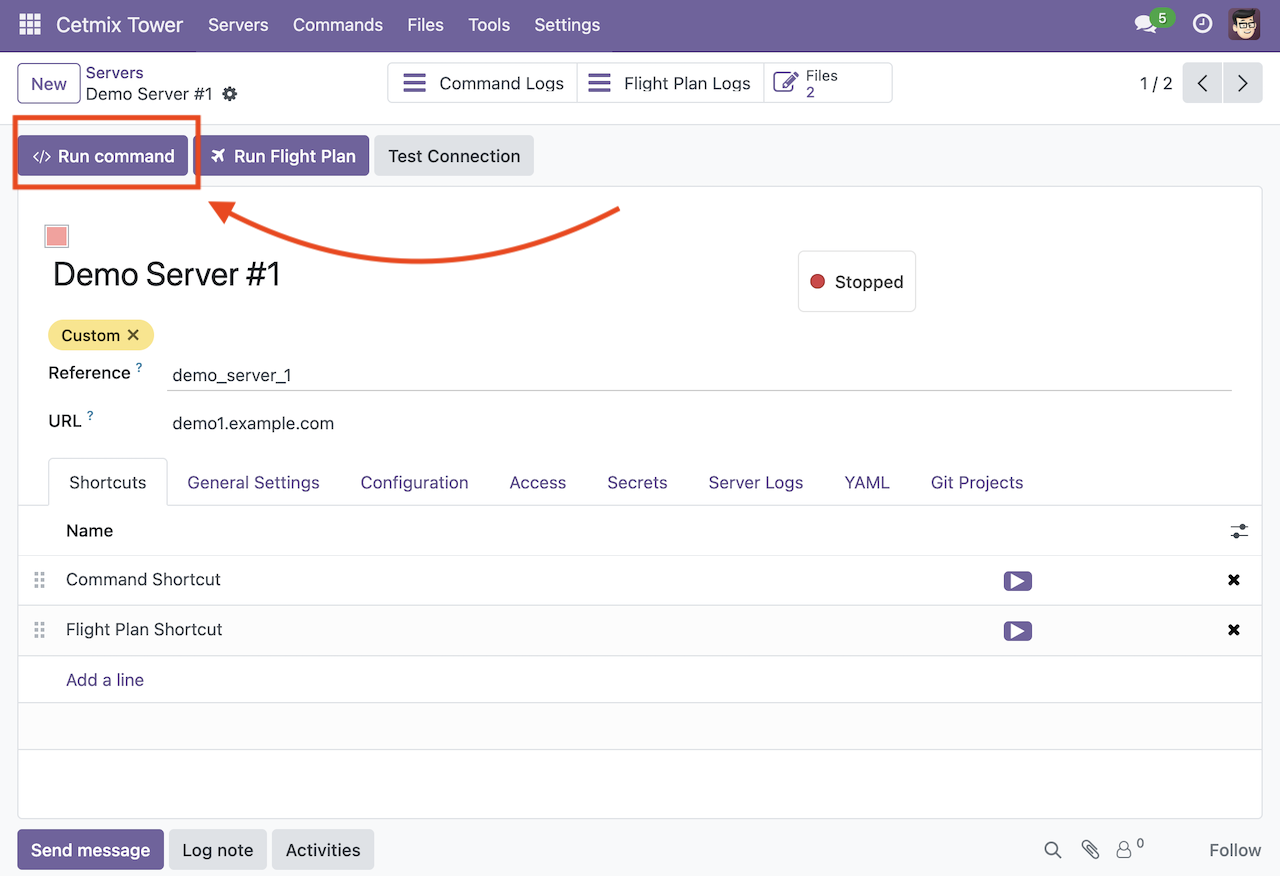Image resolution: width=1280 pixels, height=876 pixels.
Task: Switch to the Secrets tab
Action: pos(637,483)
